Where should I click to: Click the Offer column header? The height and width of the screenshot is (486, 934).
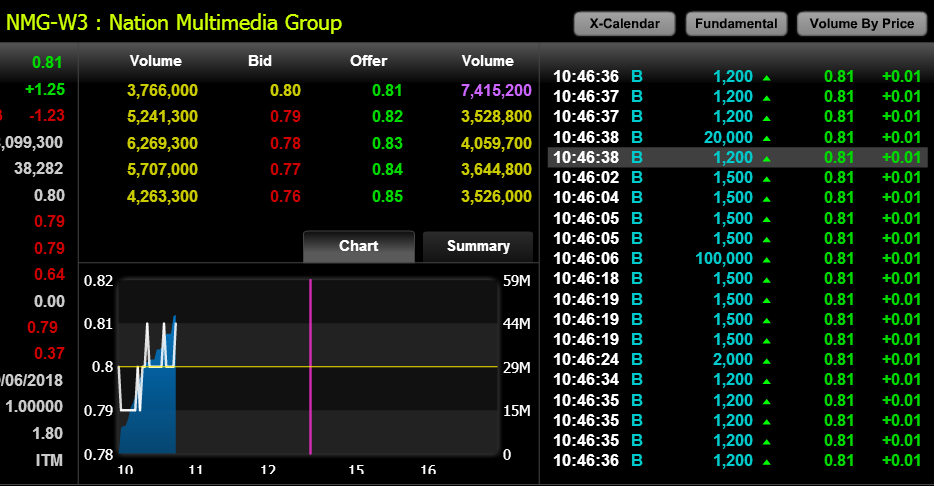[369, 61]
